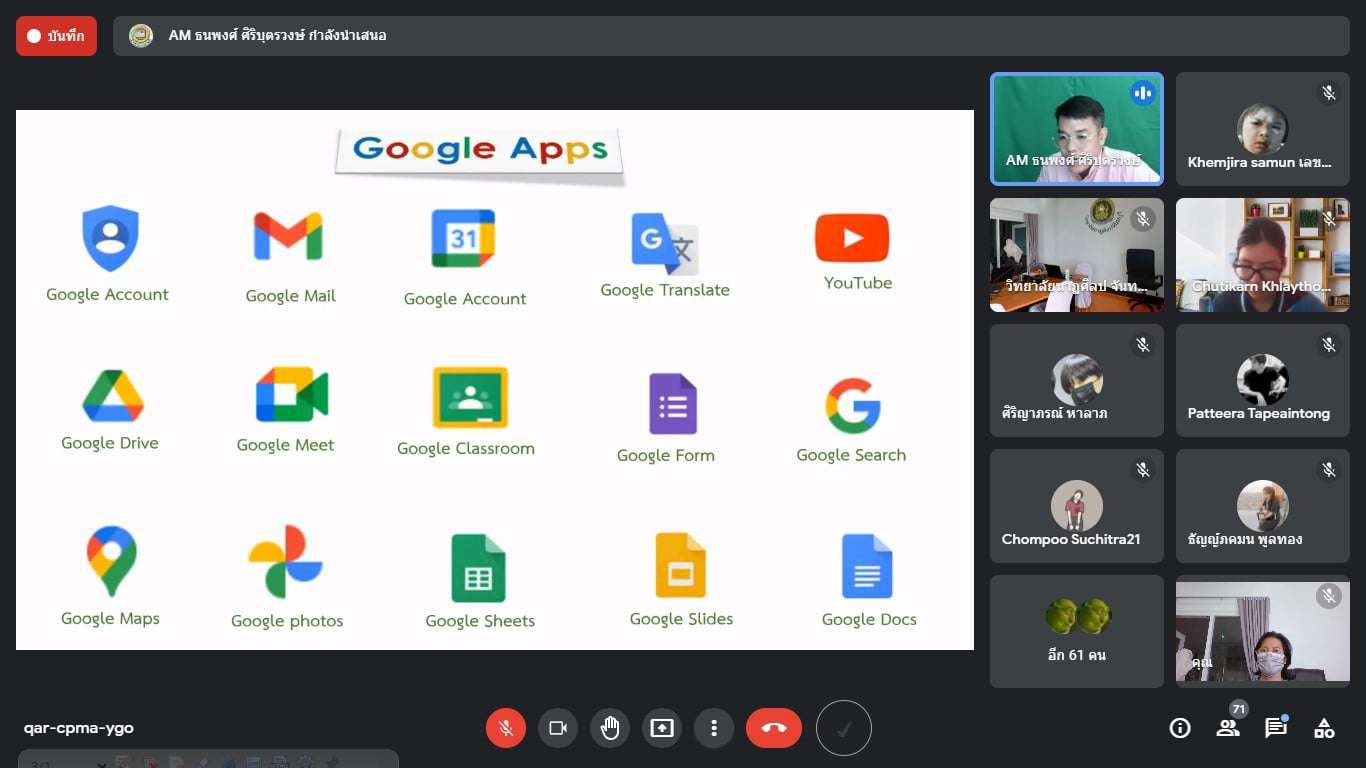Expand the tile showing 61 more participants
Viewport: 1366px width, 768px height.
(1076, 631)
